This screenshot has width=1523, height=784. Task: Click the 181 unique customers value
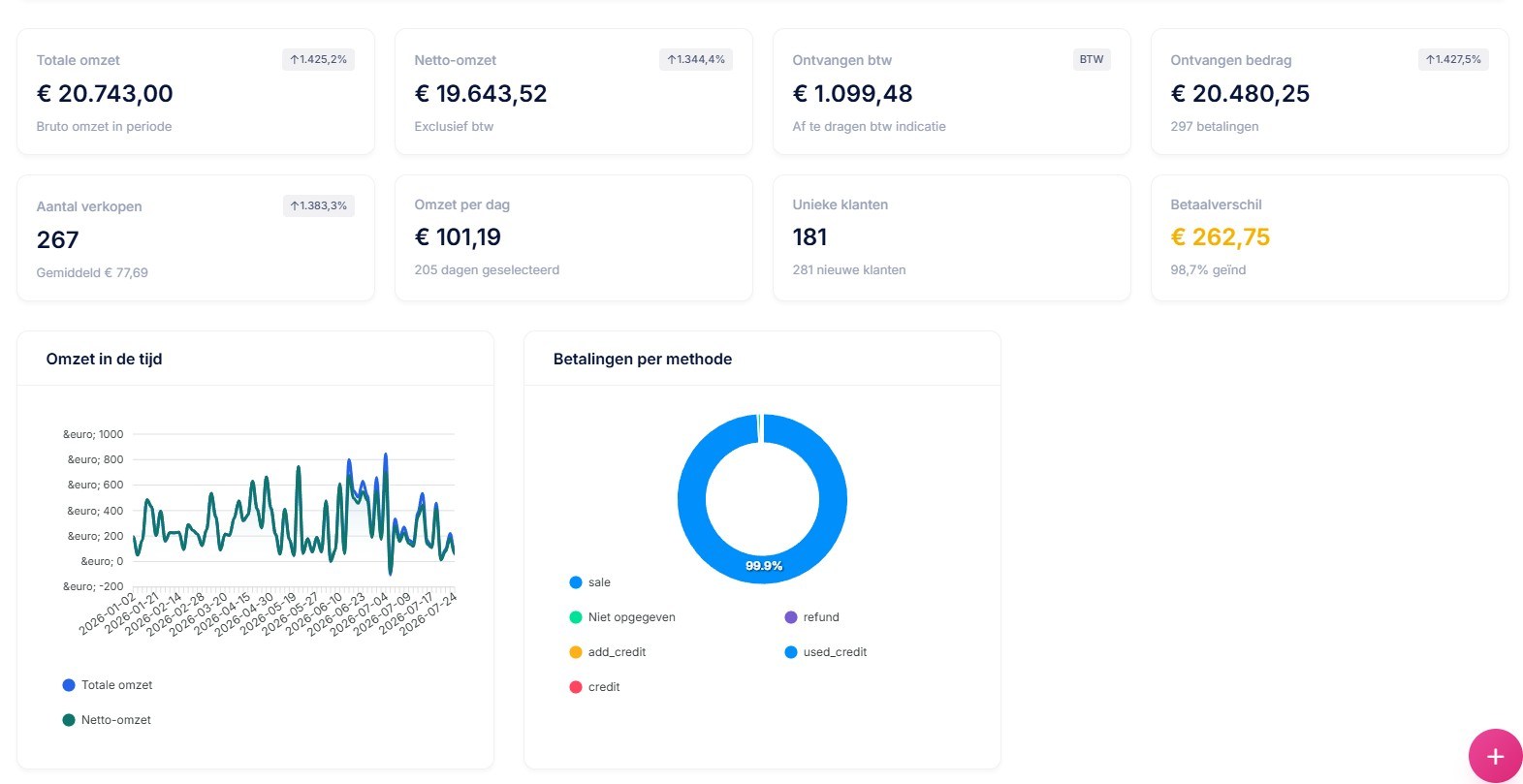809,236
